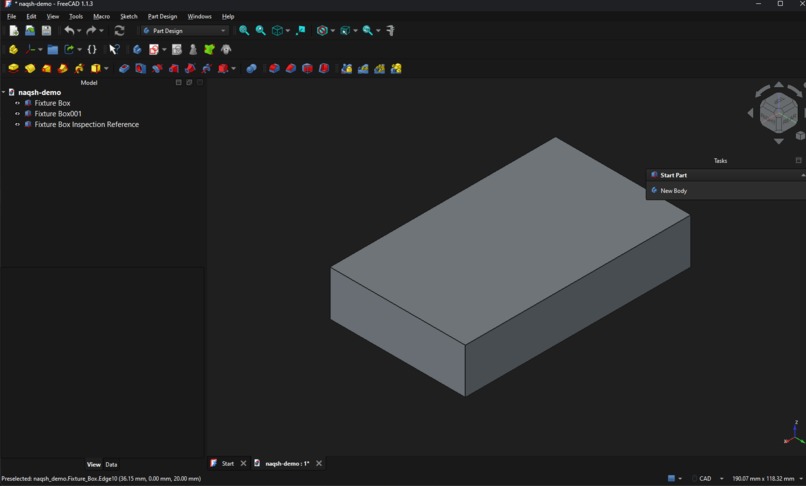Open the Help menu
This screenshot has height=486, width=806.
(x=228, y=16)
